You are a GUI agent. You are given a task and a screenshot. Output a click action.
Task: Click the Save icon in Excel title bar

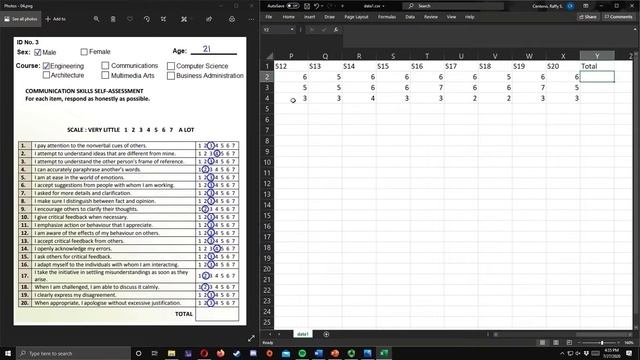click(x=307, y=6)
